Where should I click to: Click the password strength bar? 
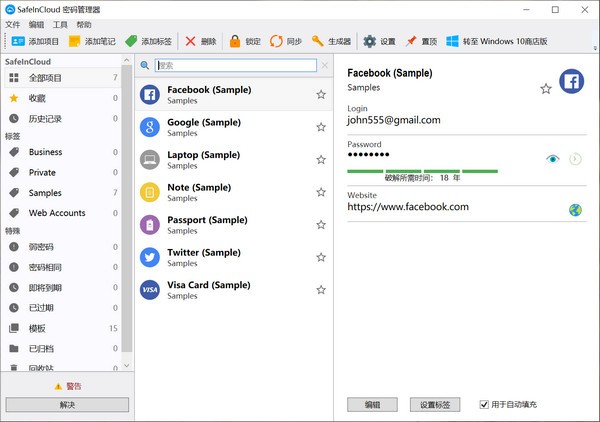coord(422,171)
